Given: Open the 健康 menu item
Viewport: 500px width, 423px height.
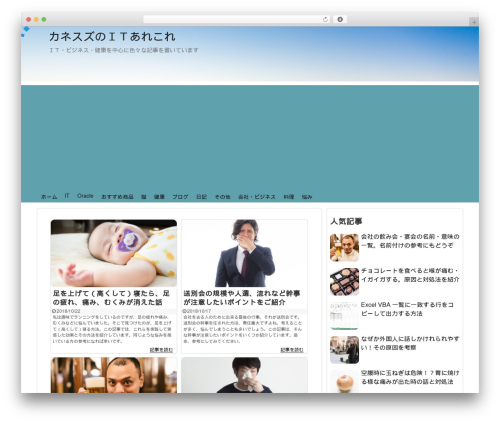Looking at the screenshot, I should 159,197.
